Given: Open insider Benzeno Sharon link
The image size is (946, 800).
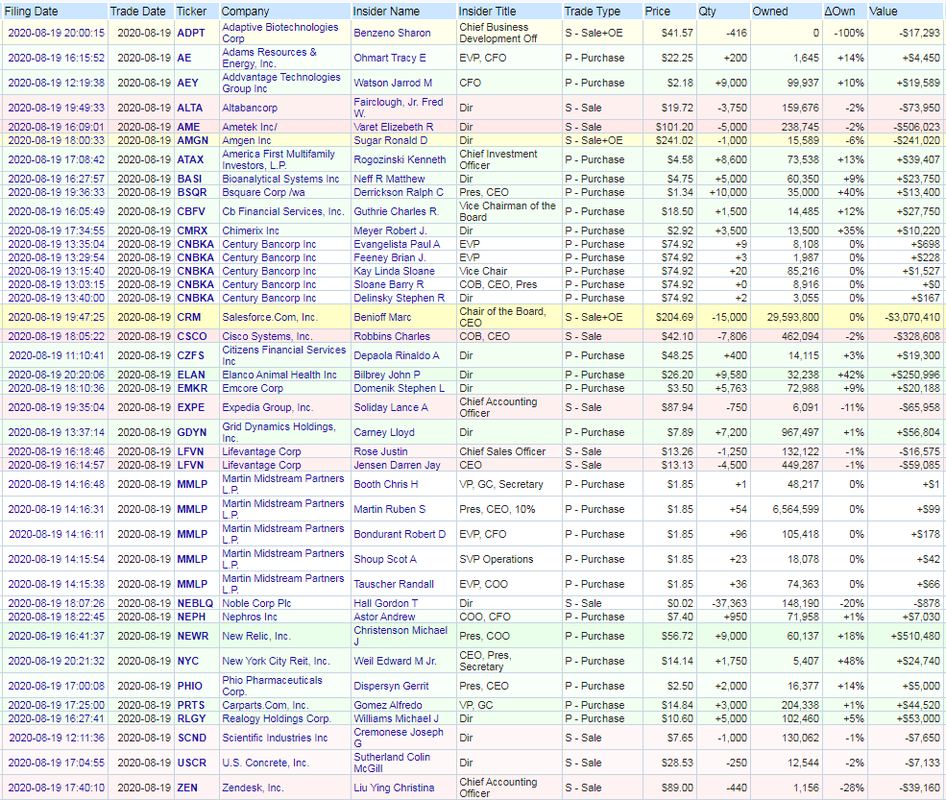Looking at the screenshot, I should [x=392, y=33].
